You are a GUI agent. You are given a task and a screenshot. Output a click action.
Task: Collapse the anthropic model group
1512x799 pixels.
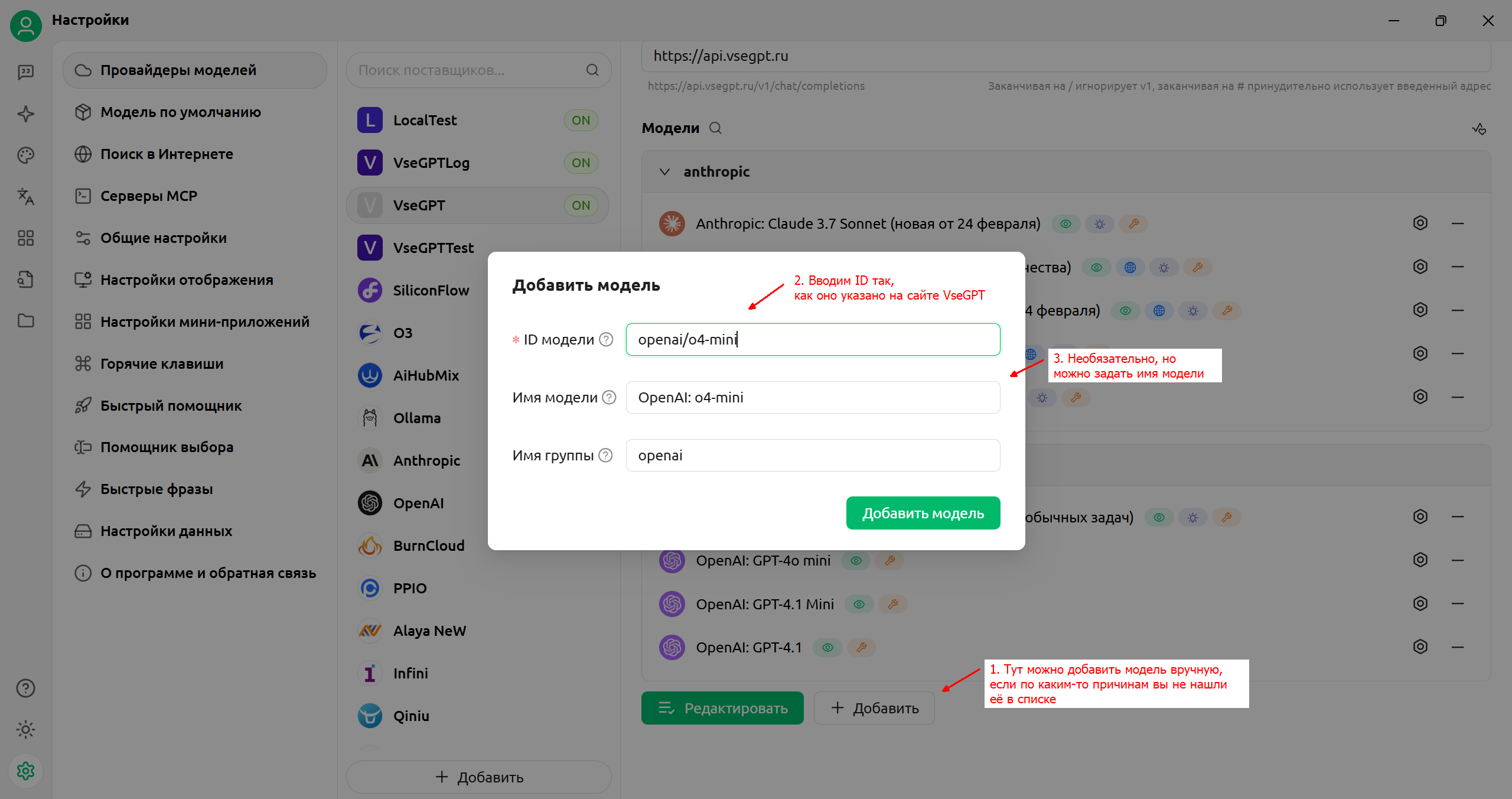pyautogui.click(x=665, y=171)
